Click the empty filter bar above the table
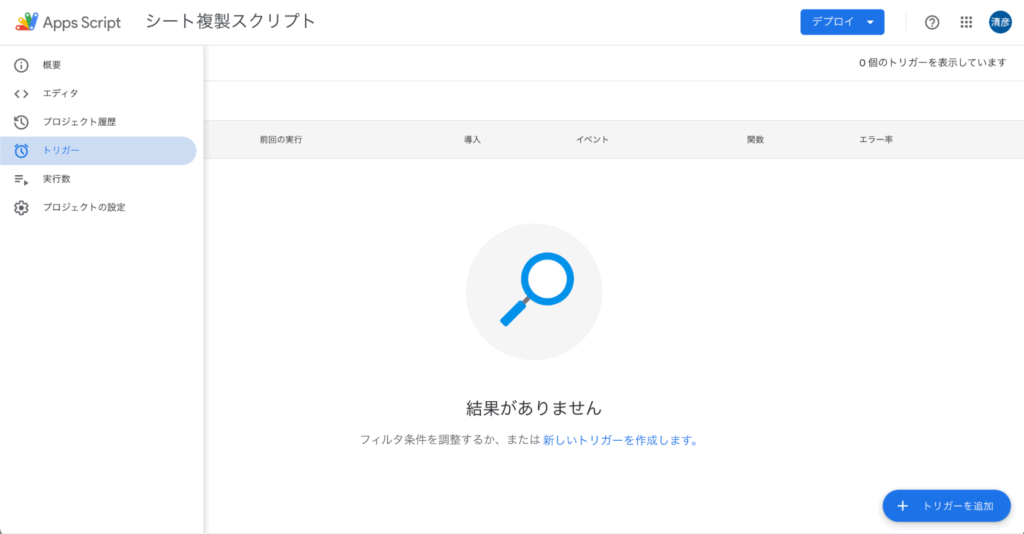Viewport: 1024px width, 534px height. [x=614, y=101]
